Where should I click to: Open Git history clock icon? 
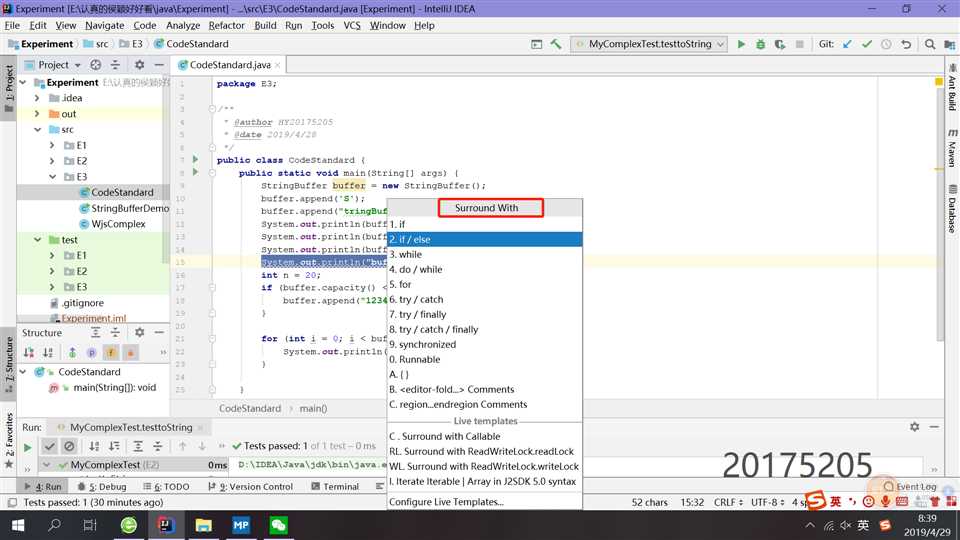(886, 44)
